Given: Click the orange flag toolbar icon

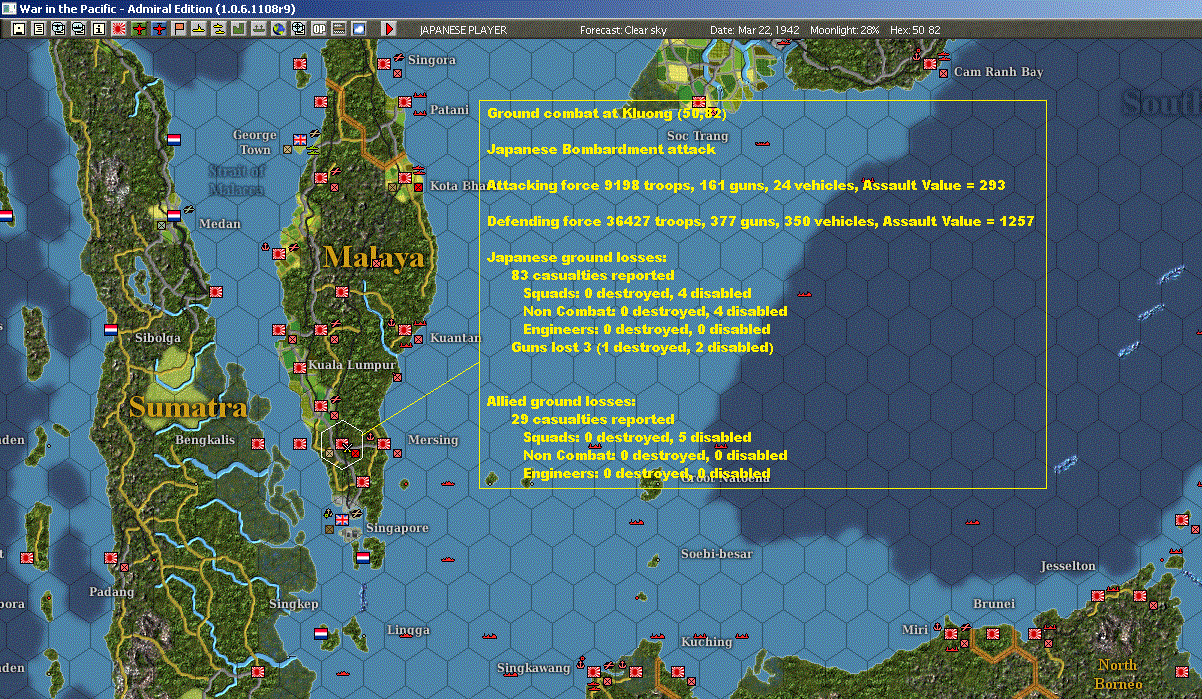Looking at the screenshot, I should (180, 29).
